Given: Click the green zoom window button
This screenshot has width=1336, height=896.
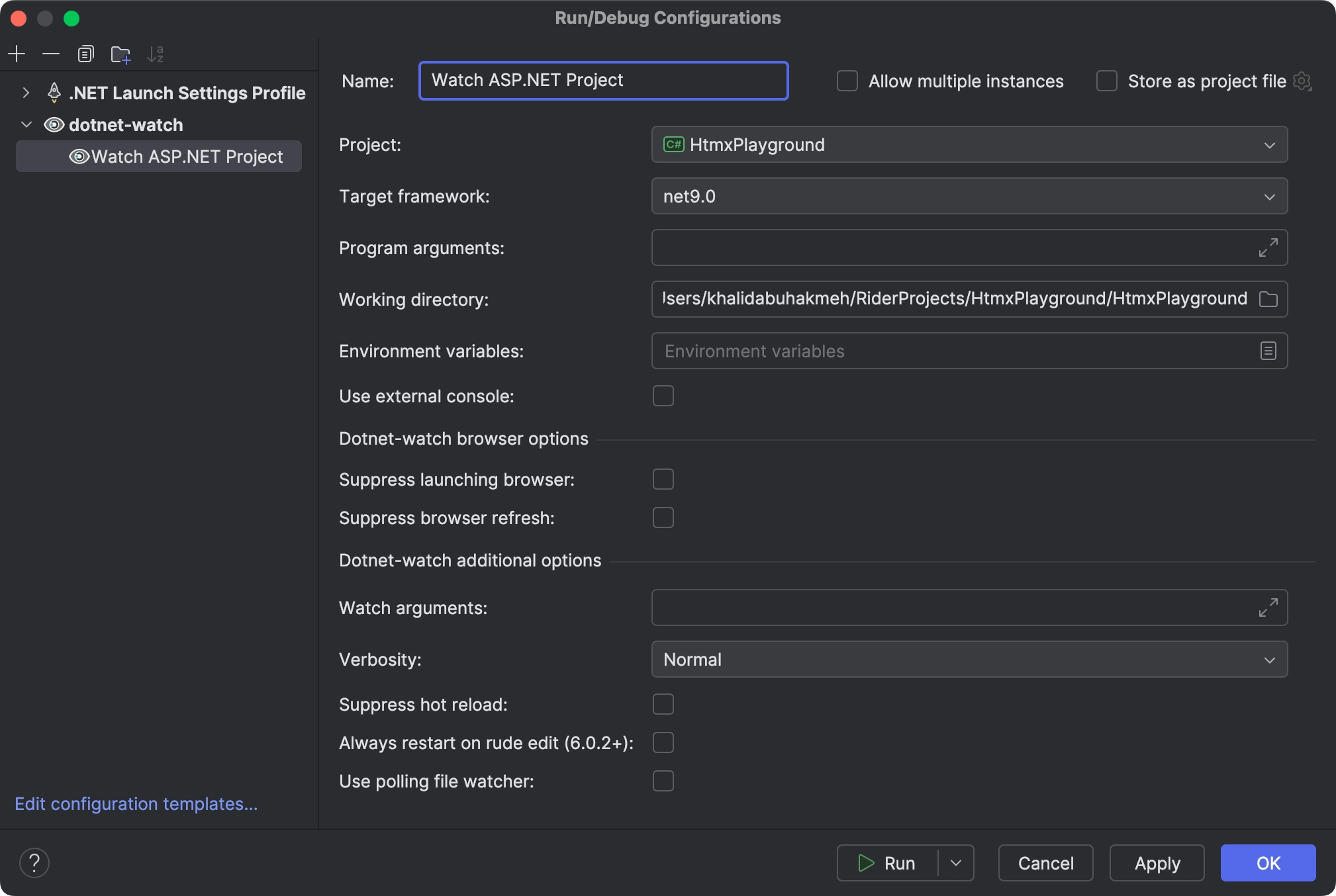Looking at the screenshot, I should 72,18.
